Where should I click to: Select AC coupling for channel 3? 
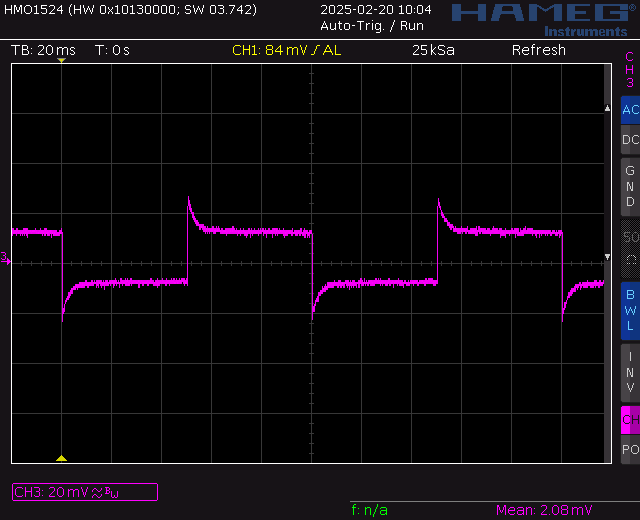click(x=629, y=109)
